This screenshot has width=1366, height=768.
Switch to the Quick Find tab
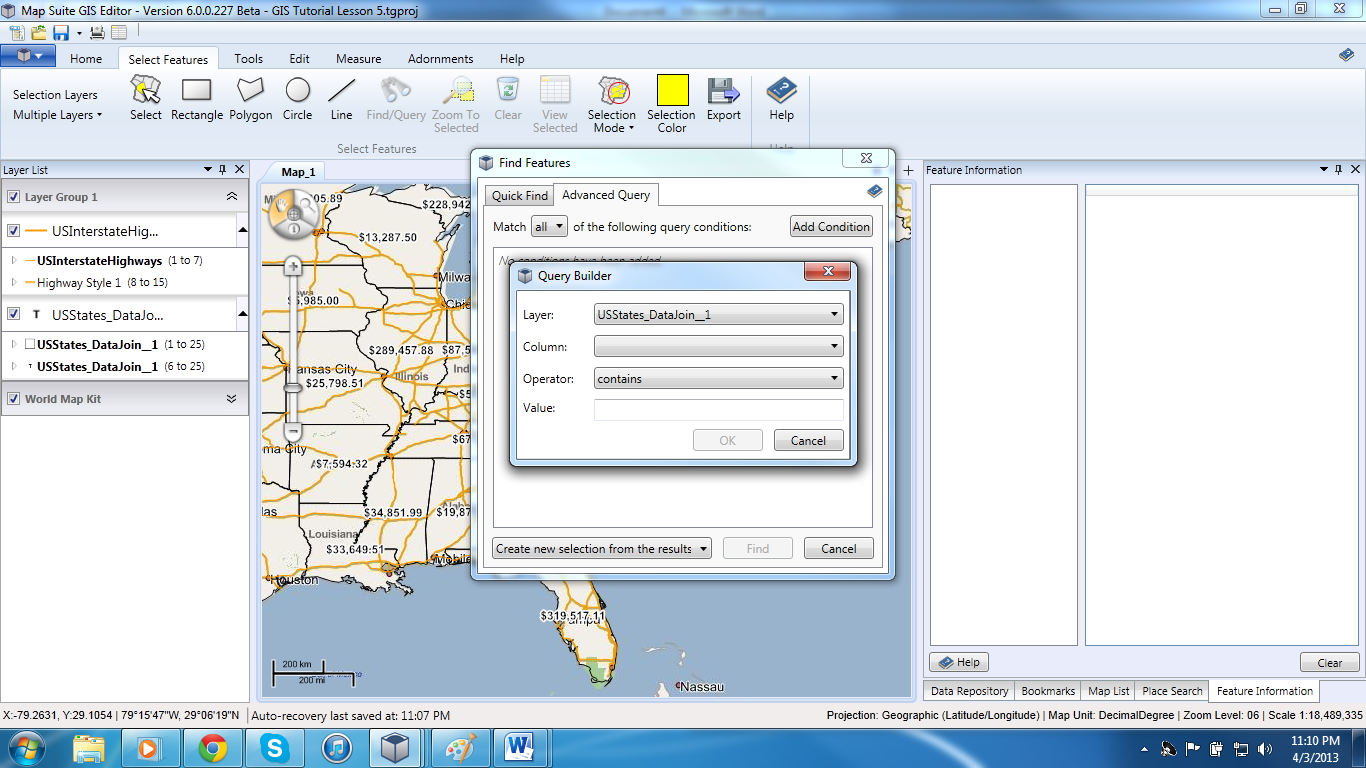tap(518, 195)
